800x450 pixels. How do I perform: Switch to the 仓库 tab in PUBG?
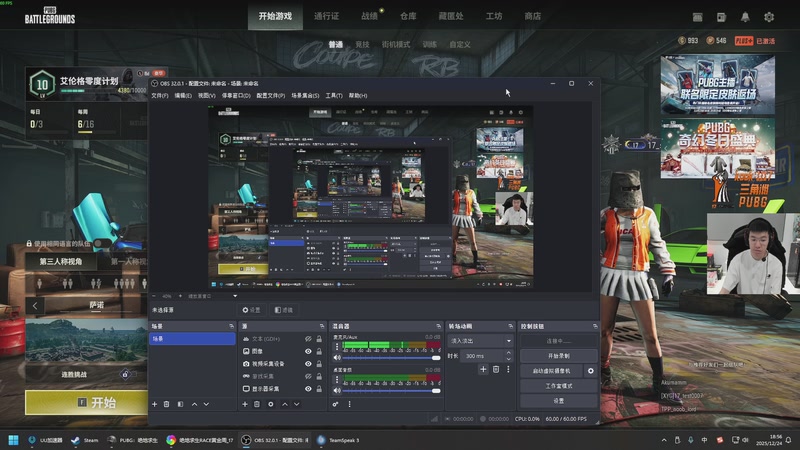408,16
